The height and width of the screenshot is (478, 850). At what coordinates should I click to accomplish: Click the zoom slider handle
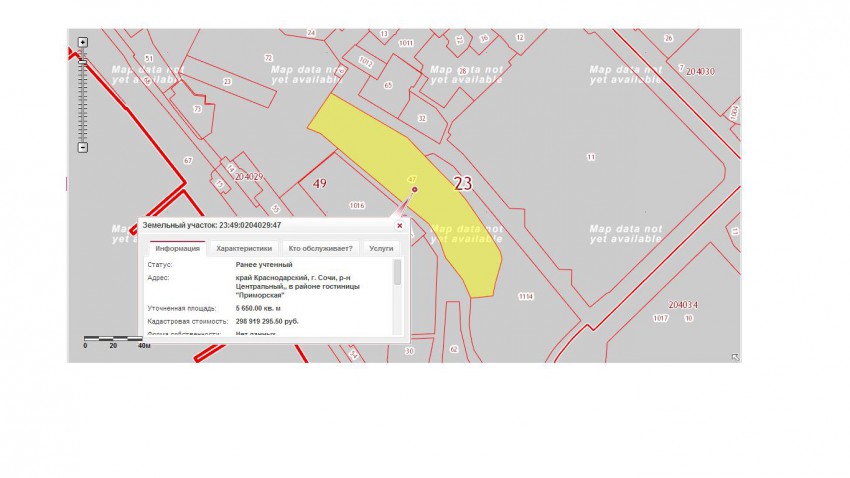(x=83, y=62)
